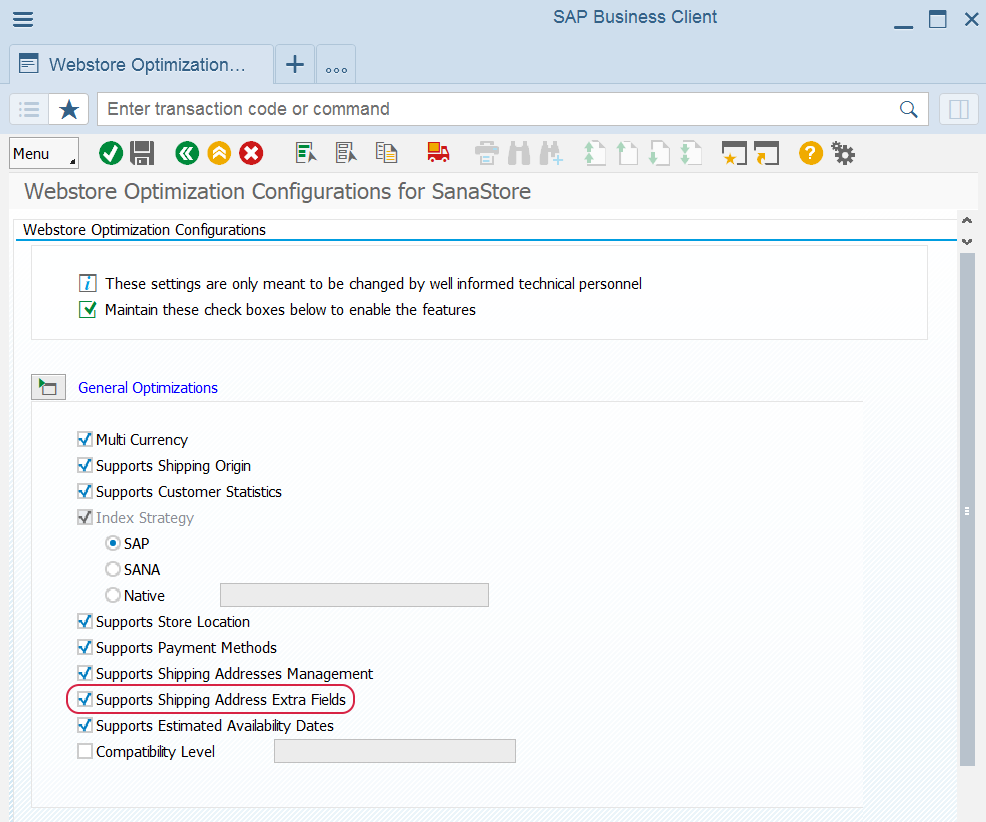The width and height of the screenshot is (986, 822).
Task: Click the green check icon beside Maintain text
Action: (x=87, y=309)
